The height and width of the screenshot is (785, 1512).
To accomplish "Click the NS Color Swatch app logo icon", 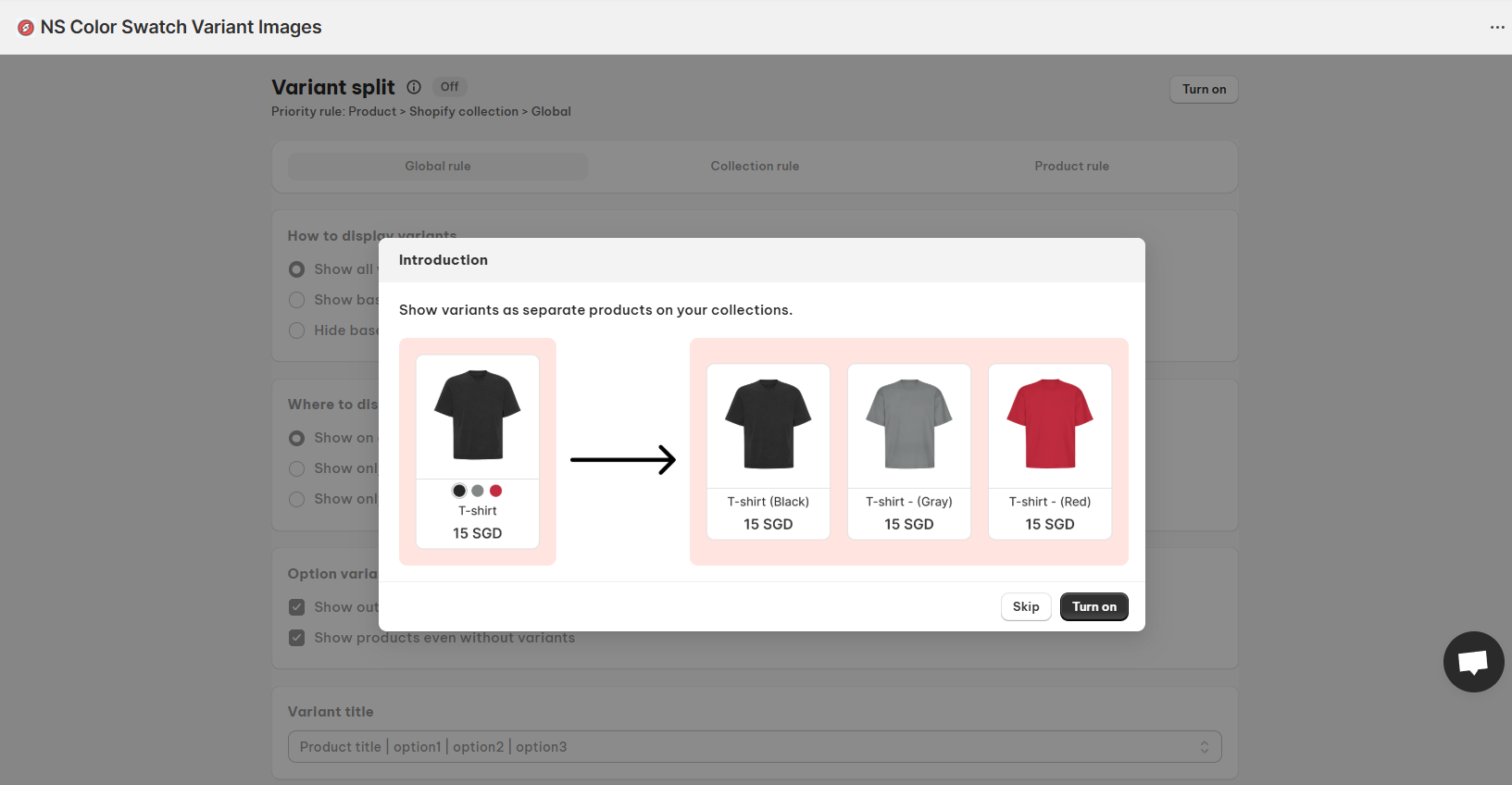I will (x=26, y=28).
